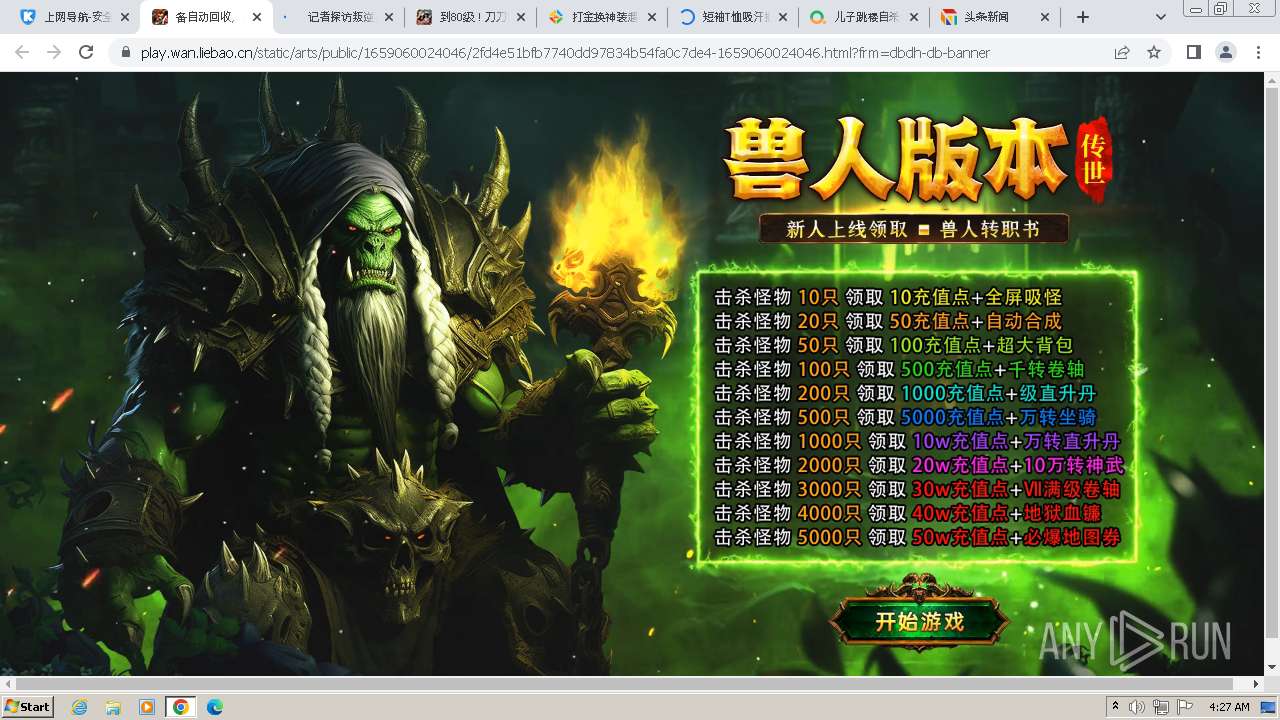Click the 击杀怪物 10只 reward row
Image resolution: width=1280 pixels, height=720 pixels.
tap(888, 297)
